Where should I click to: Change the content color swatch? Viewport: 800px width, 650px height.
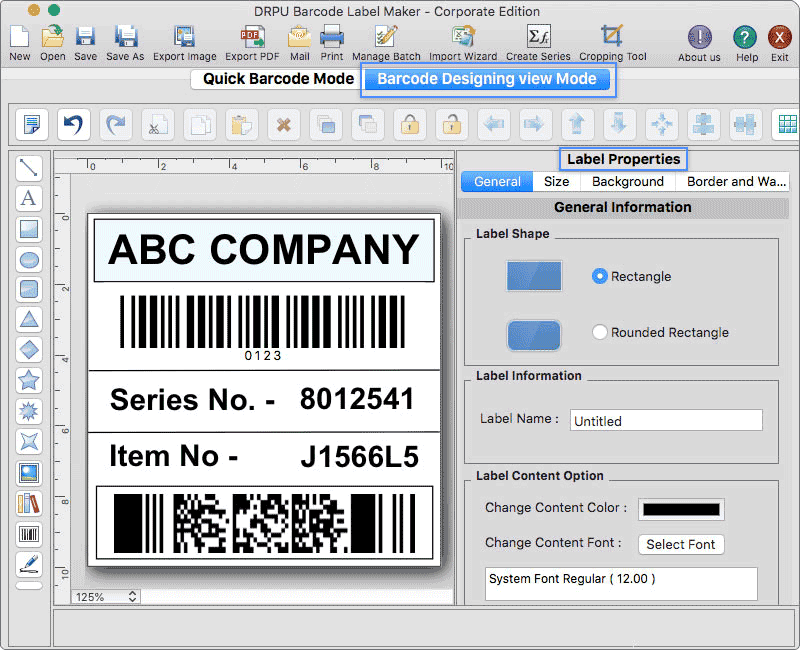point(681,508)
